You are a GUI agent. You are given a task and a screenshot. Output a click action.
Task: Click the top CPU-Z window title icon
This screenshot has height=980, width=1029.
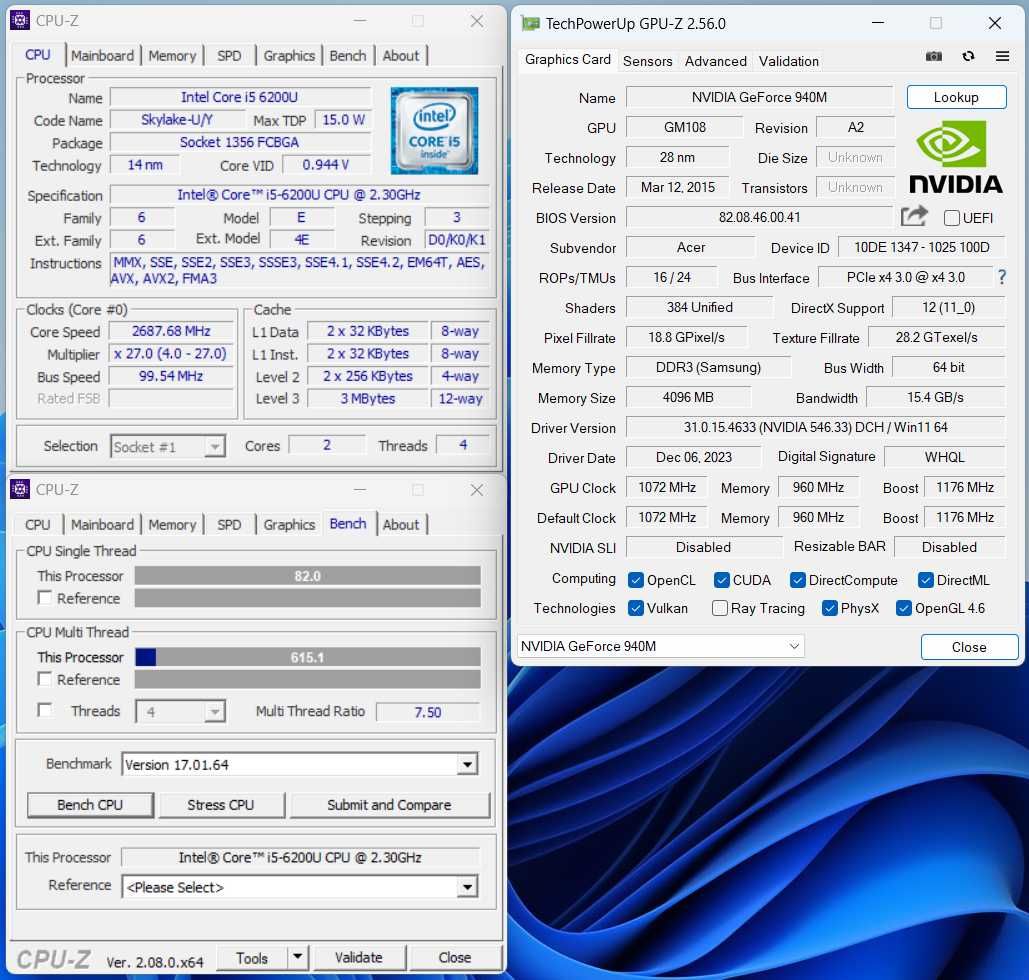tap(20, 21)
